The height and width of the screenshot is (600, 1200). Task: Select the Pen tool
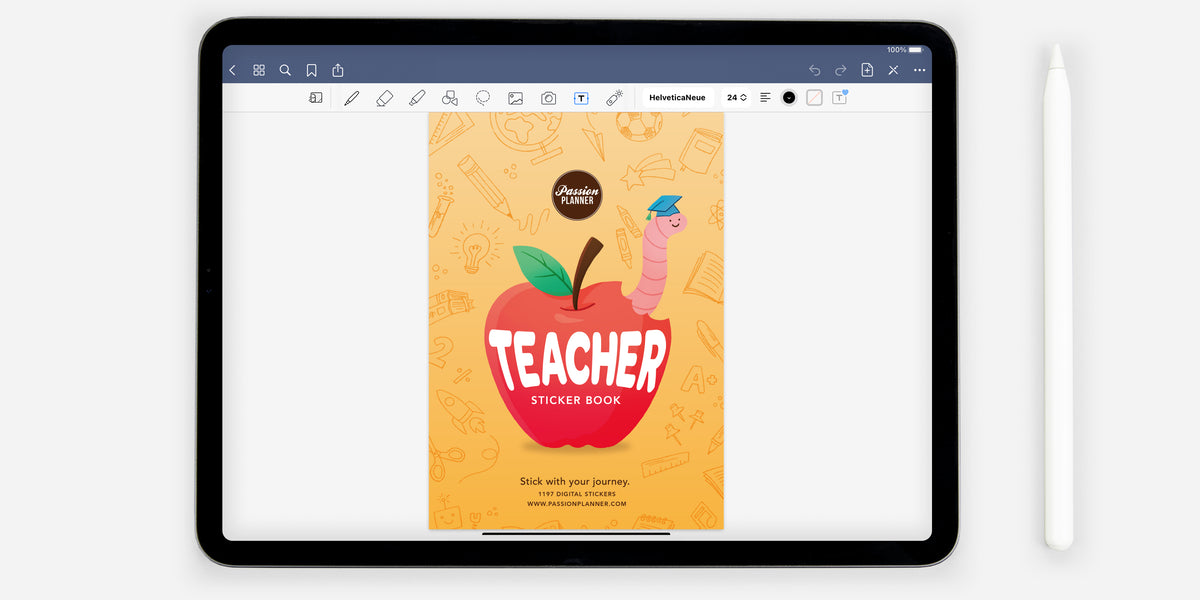(x=351, y=97)
